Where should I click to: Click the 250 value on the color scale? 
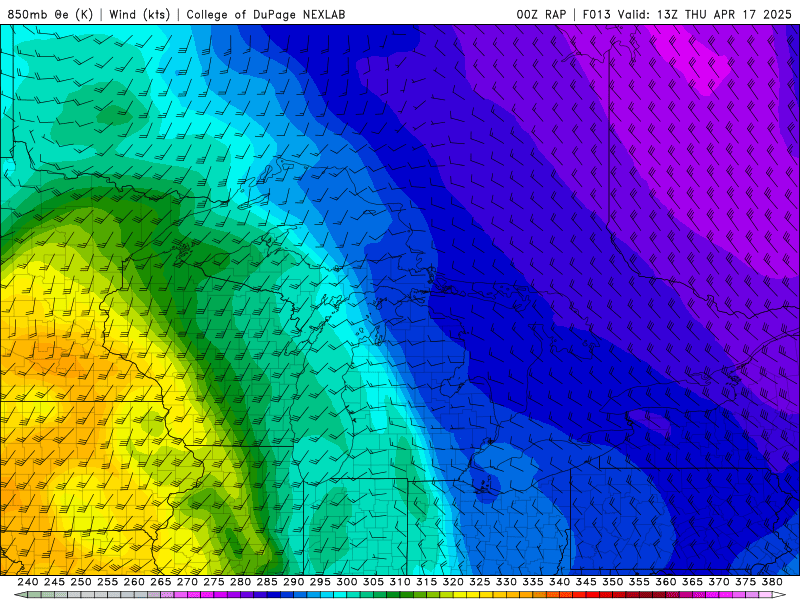pos(81,582)
